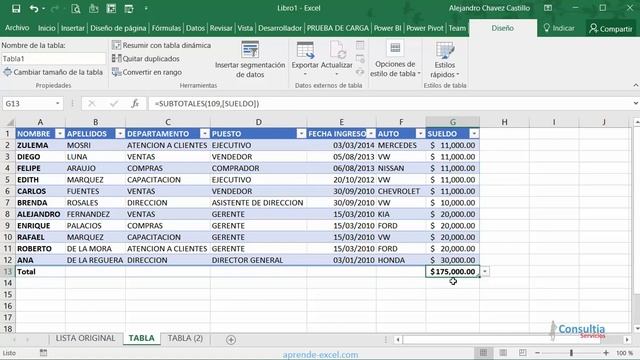Select the cell DIRECTOR GENERAL
The width and height of the screenshot is (640, 360).
[258, 260]
